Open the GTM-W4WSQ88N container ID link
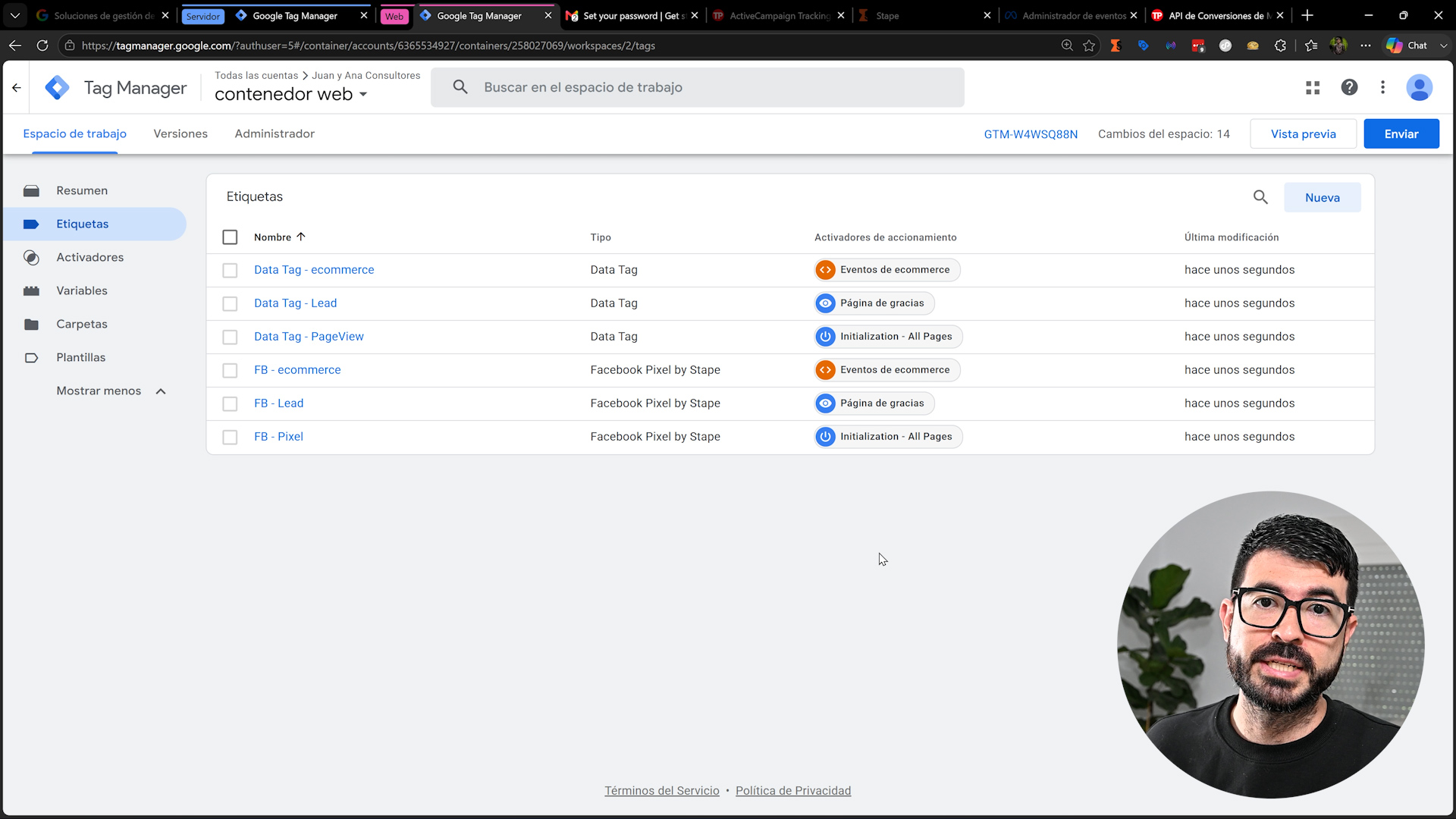1456x819 pixels. click(x=1031, y=134)
